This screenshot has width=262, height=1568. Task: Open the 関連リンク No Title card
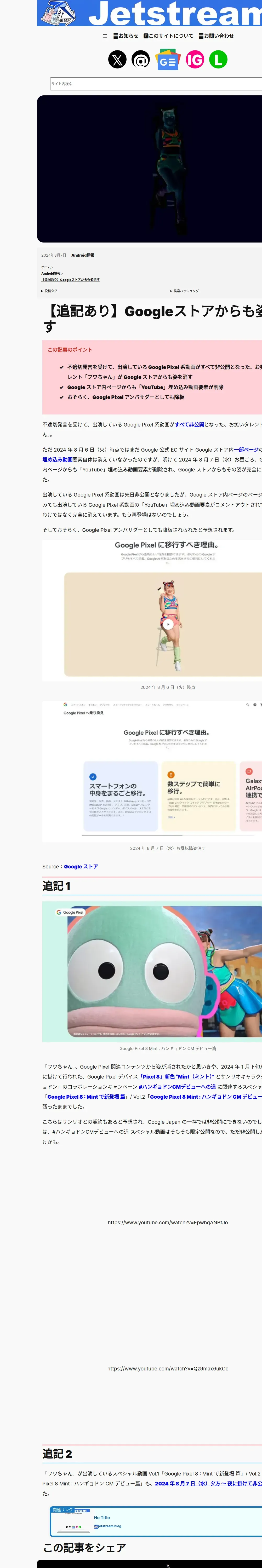pos(156,1522)
